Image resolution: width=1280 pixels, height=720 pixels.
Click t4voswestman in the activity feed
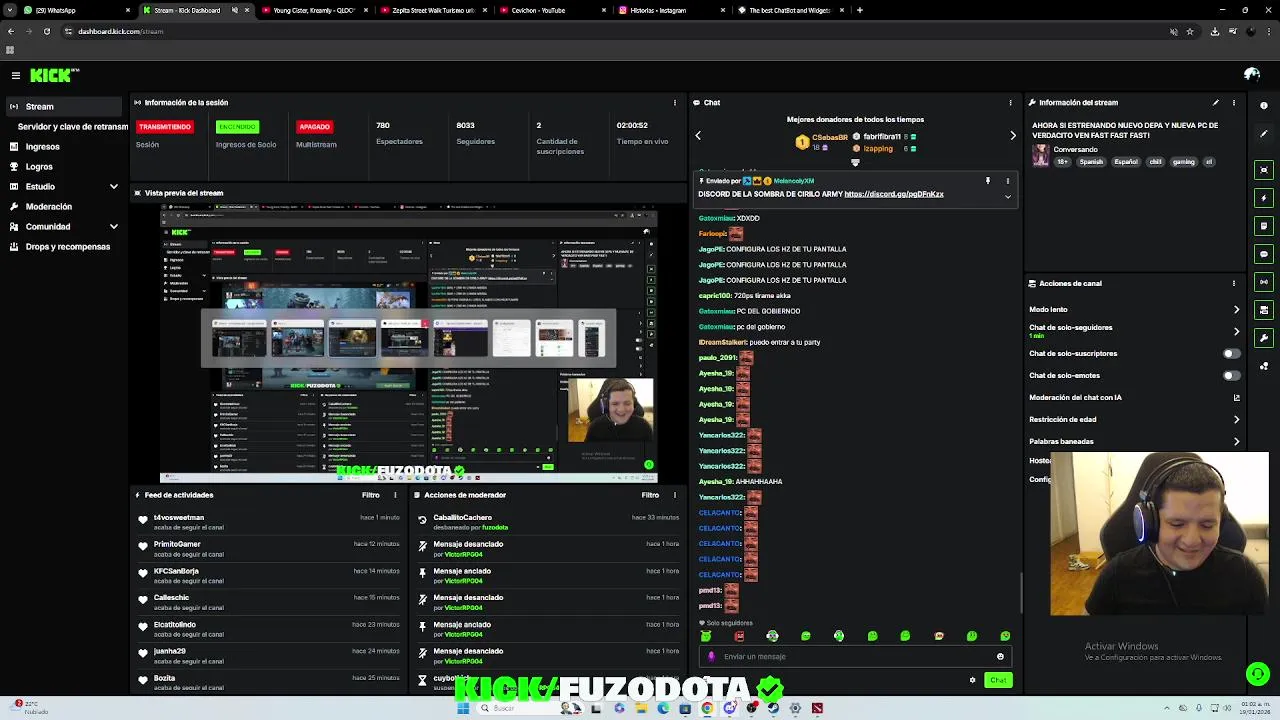[x=179, y=517]
